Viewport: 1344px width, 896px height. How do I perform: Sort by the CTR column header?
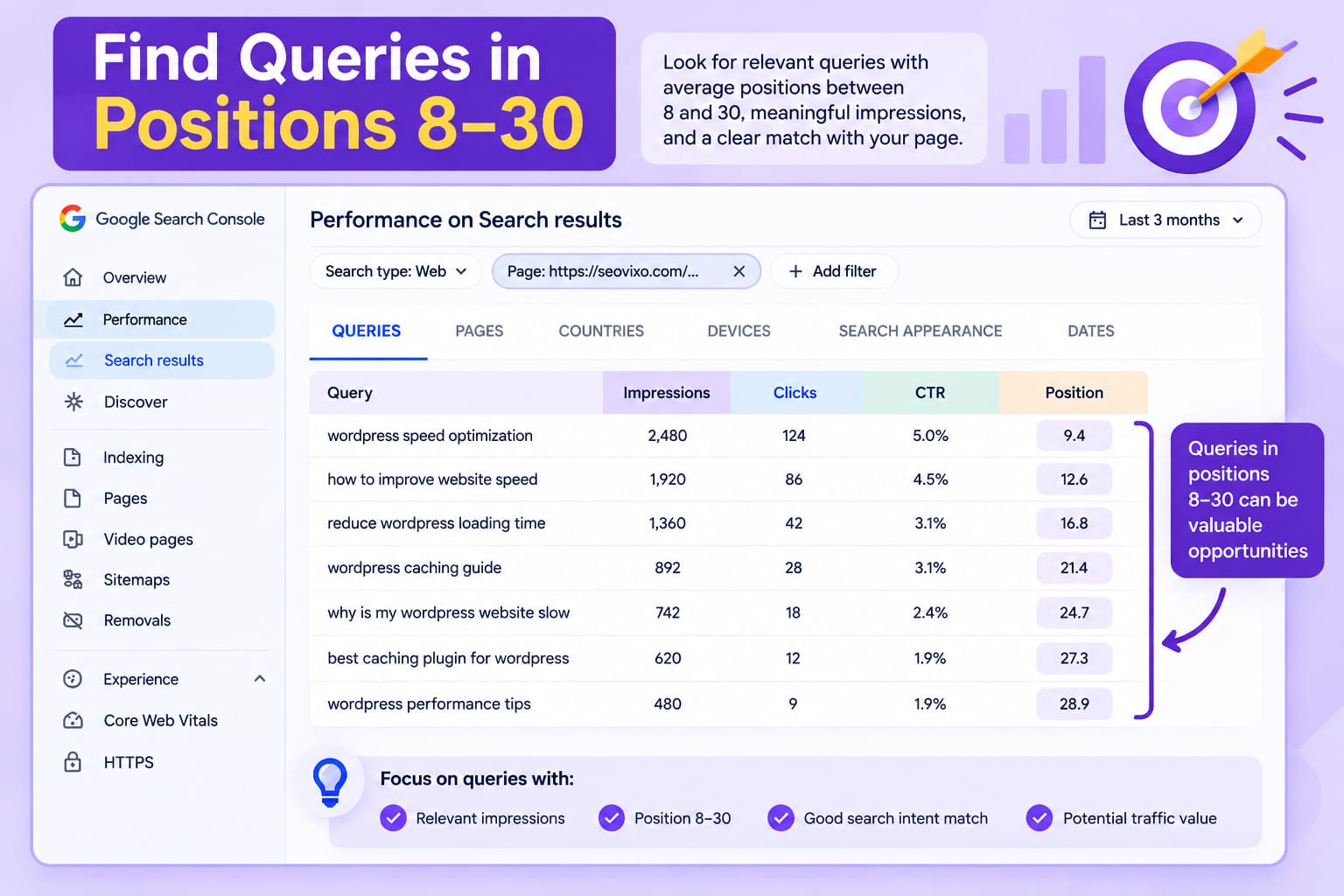point(930,393)
